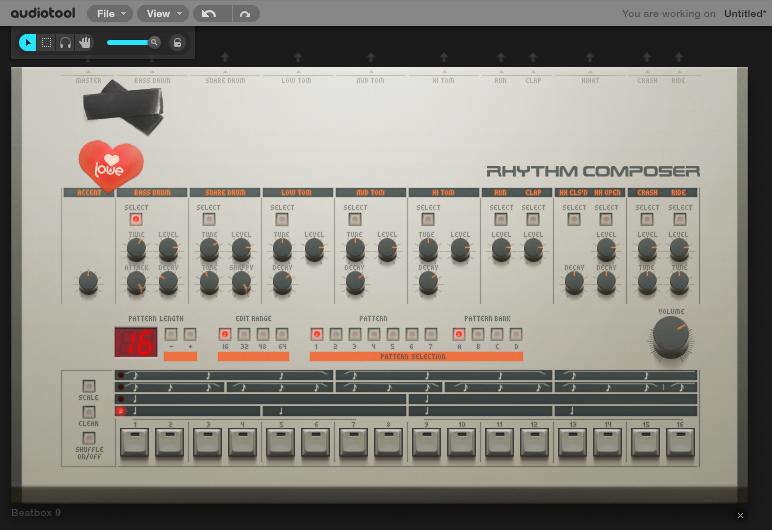Screen dimensions: 772x530
Task: Activate the marquee selection tool
Action: click(47, 43)
